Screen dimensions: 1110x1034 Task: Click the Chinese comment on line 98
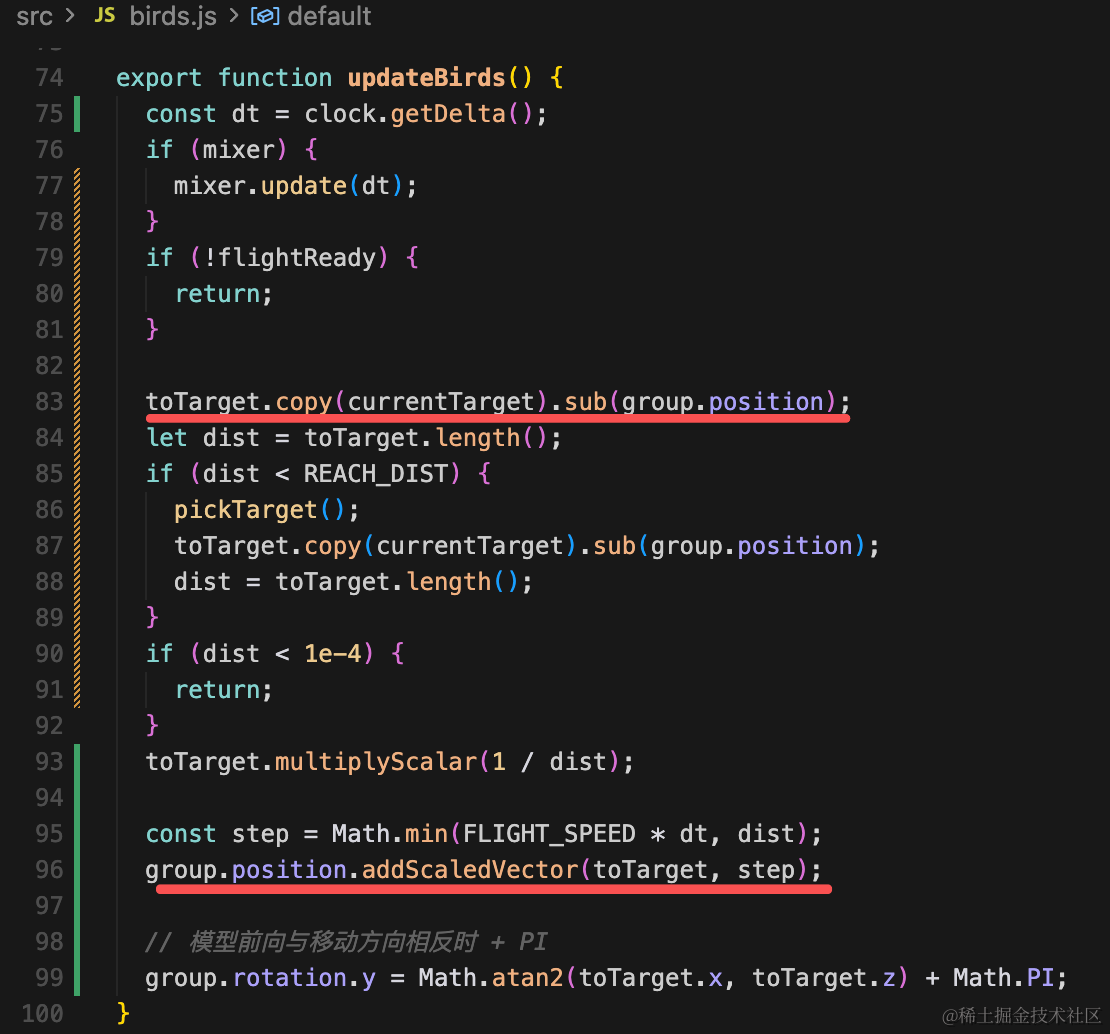coord(346,942)
